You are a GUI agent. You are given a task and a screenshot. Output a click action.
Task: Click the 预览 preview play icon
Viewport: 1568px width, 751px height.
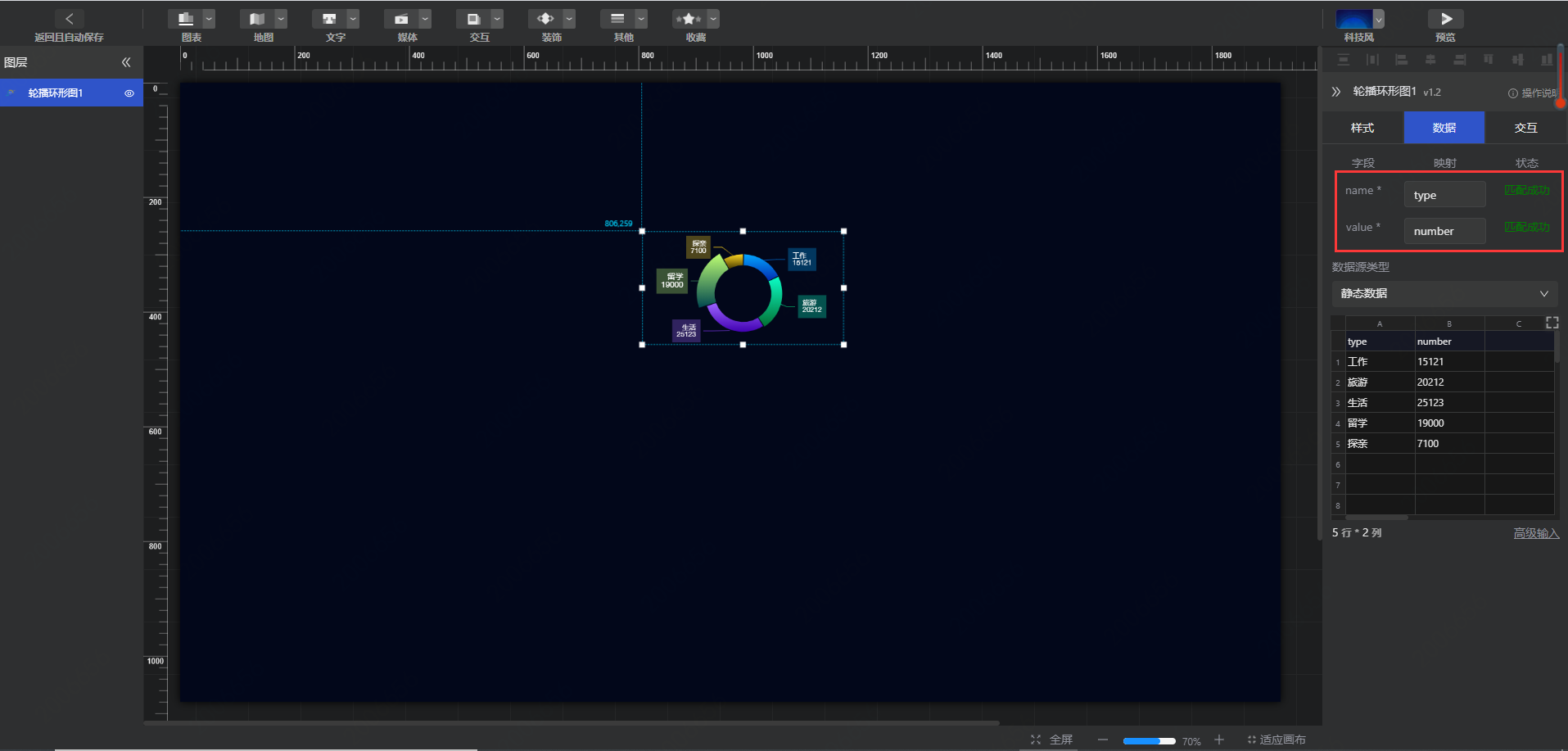click(x=1446, y=18)
